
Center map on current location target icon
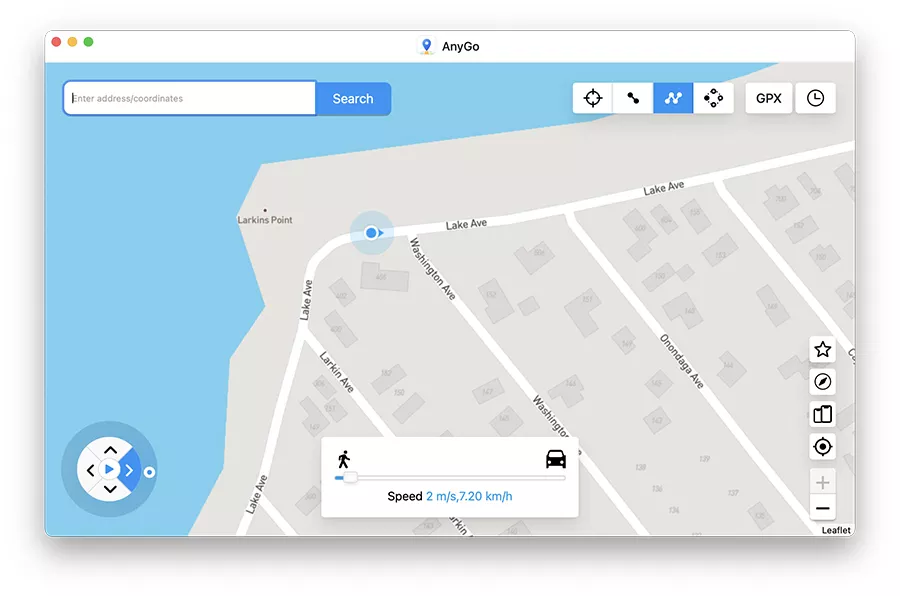[x=823, y=446]
